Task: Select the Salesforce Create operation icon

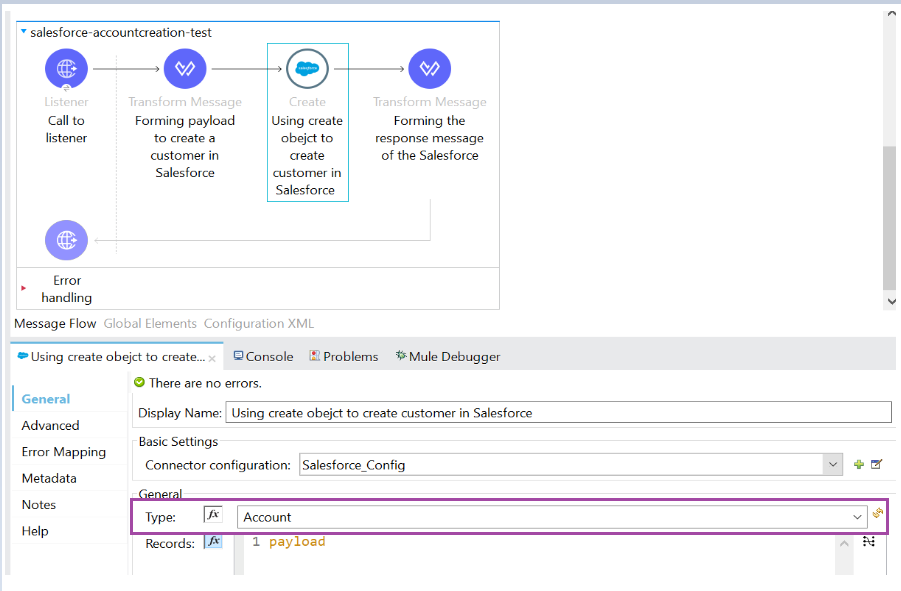Action: click(x=307, y=68)
